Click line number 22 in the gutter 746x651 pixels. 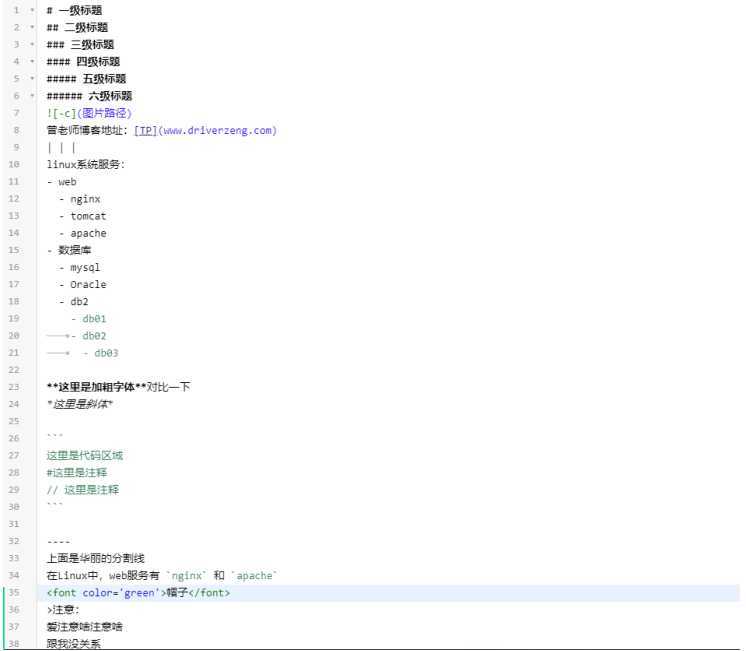[14, 370]
